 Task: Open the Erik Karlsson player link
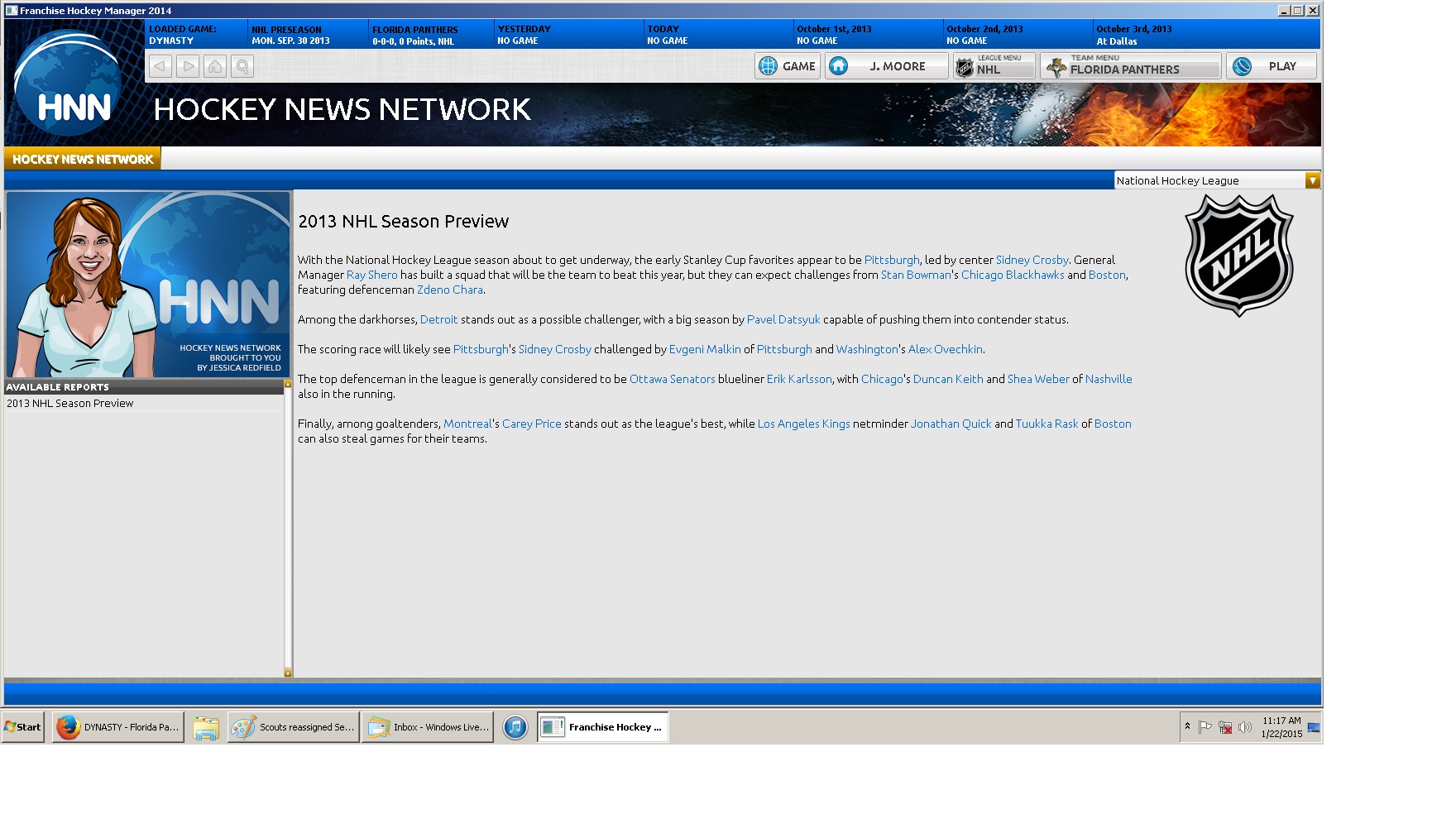click(x=799, y=379)
